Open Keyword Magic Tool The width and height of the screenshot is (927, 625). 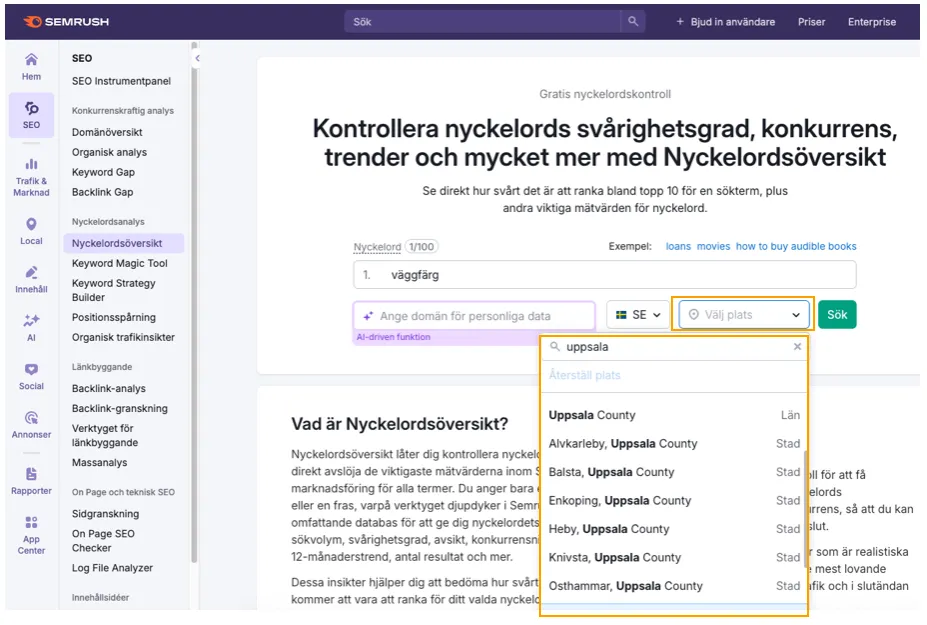(119, 263)
